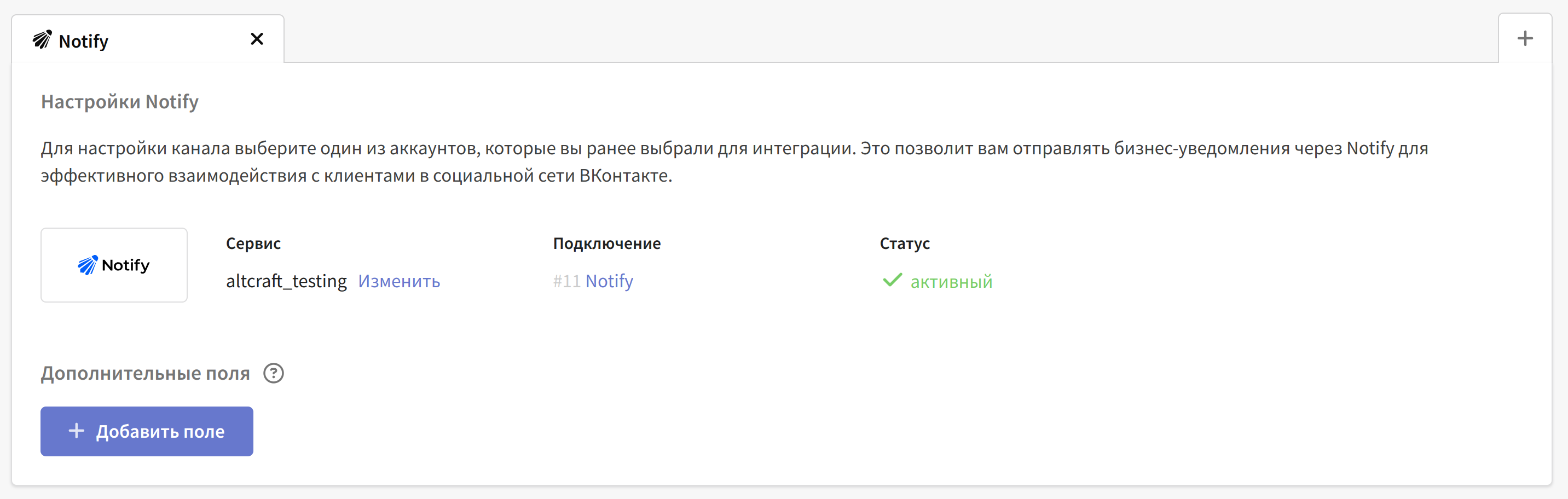Click the активный status text
Screen dimensions: 1568x499
pos(951,282)
